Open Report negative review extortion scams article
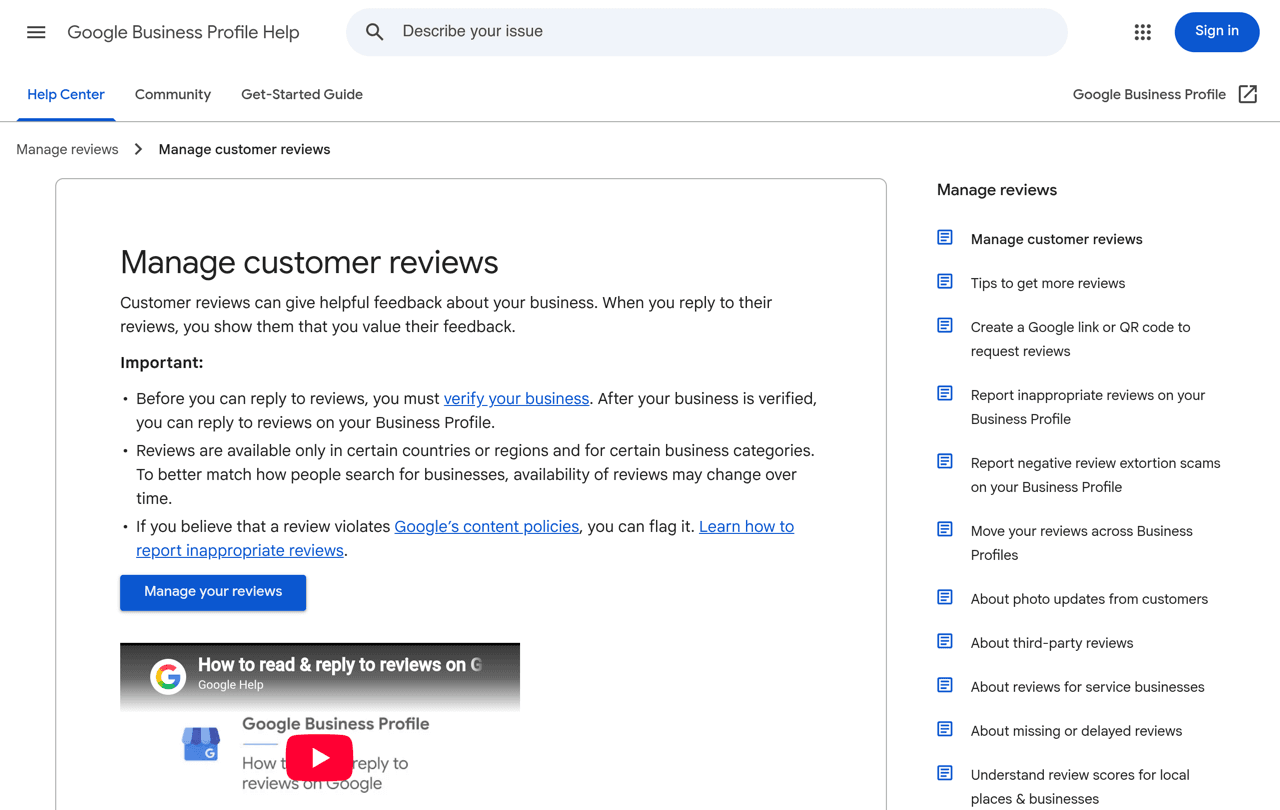The height and width of the screenshot is (810, 1280). [1096, 475]
